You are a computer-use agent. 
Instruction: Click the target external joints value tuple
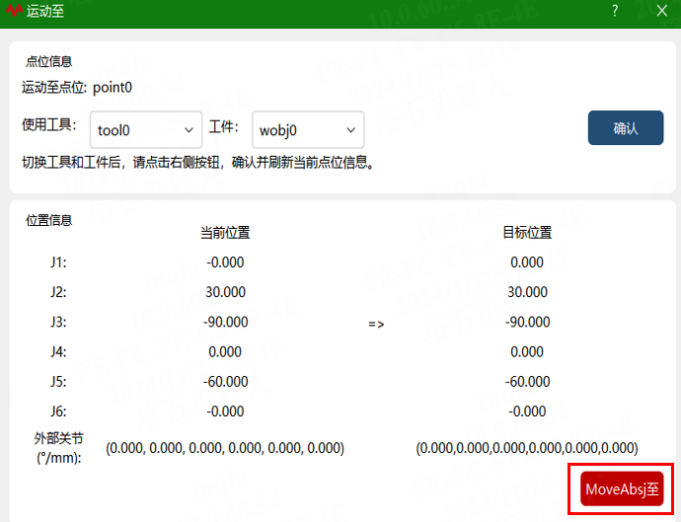(x=527, y=448)
